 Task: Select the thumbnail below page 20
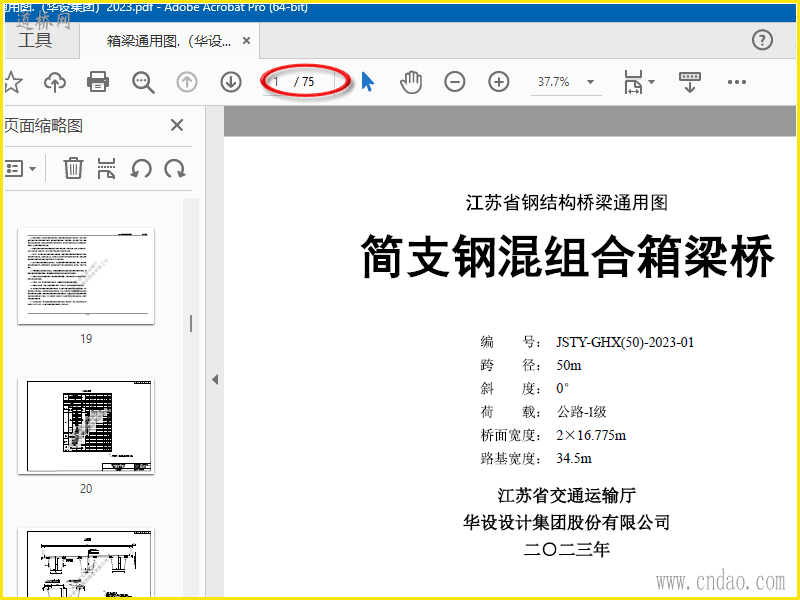point(86,562)
